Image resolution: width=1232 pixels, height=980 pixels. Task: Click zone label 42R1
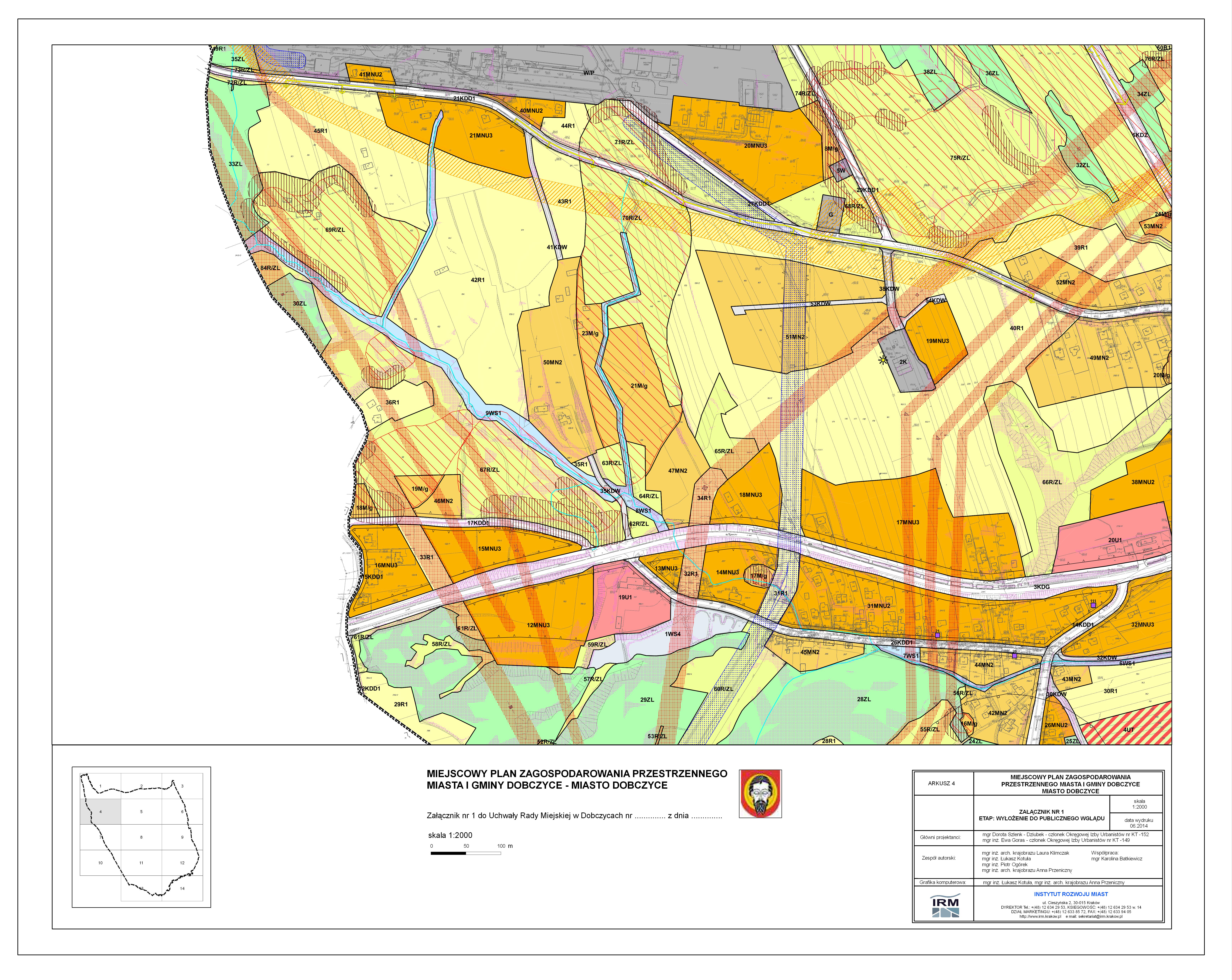point(478,280)
